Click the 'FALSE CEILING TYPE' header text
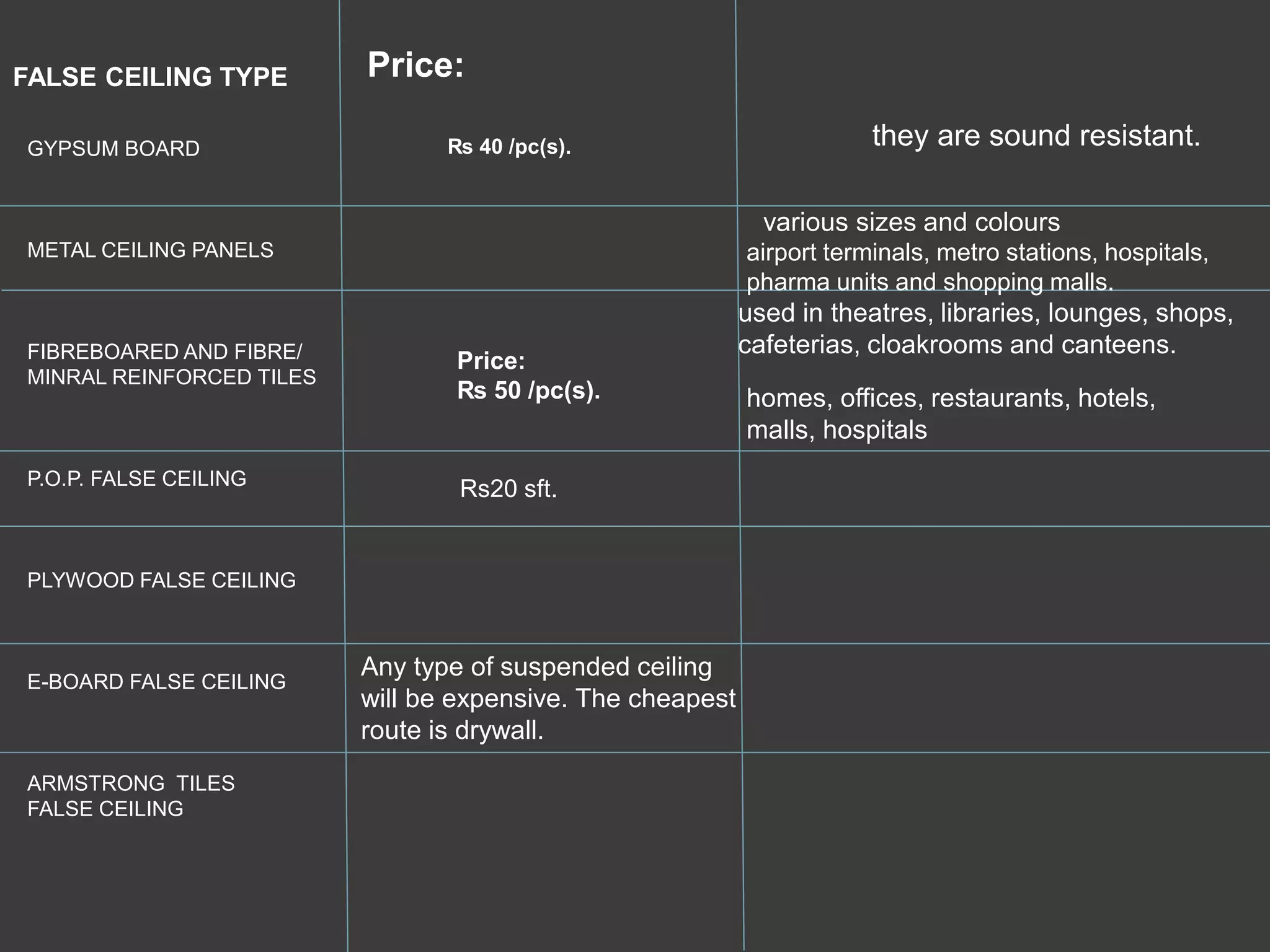The width and height of the screenshot is (1270, 952). click(x=150, y=77)
